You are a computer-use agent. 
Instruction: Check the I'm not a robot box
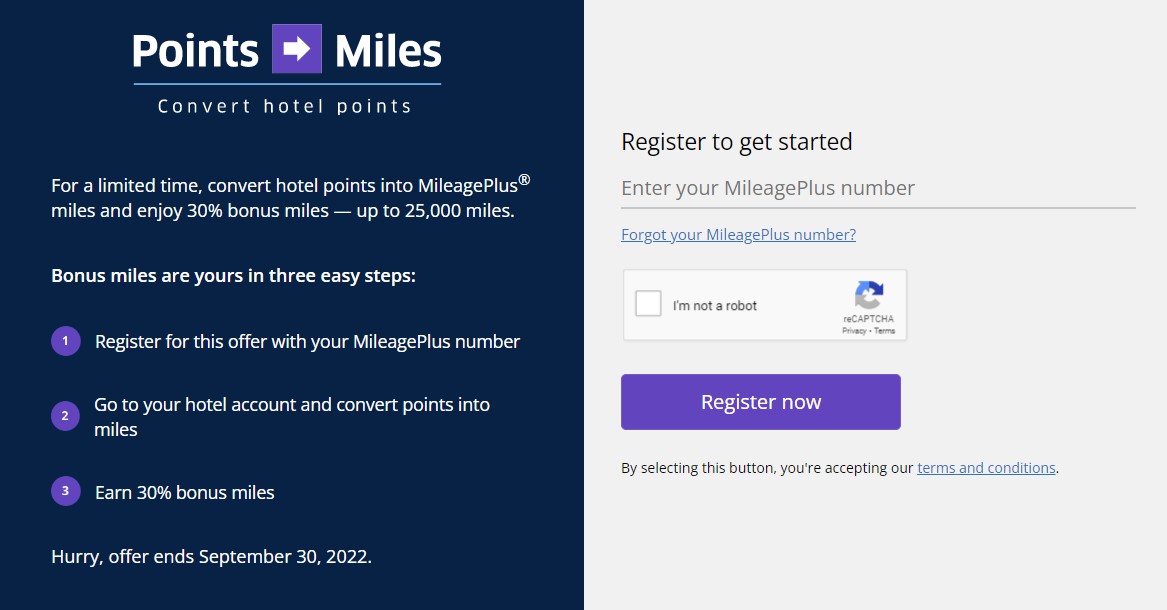coord(648,304)
